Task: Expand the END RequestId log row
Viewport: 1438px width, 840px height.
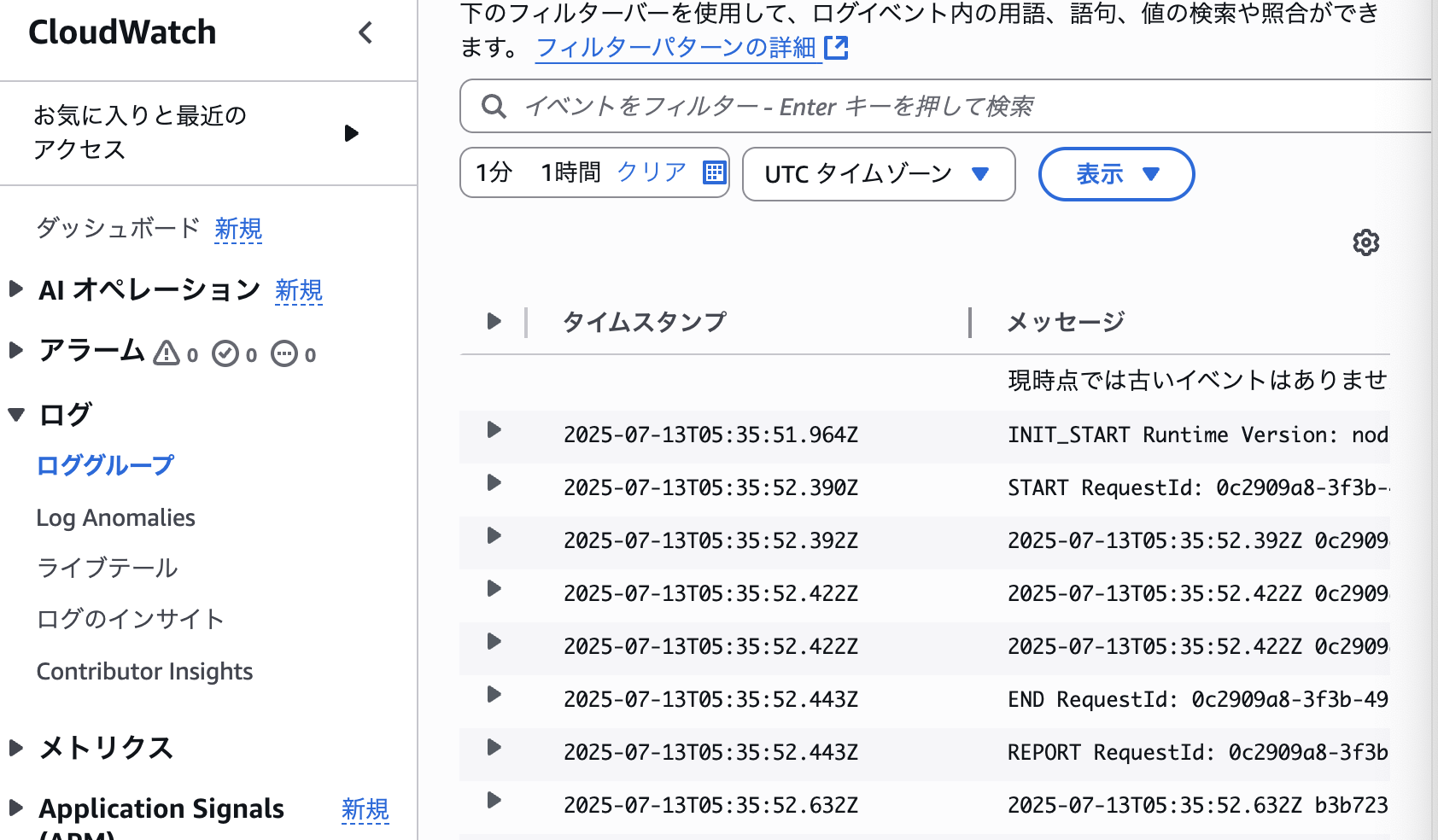Action: pos(494,694)
